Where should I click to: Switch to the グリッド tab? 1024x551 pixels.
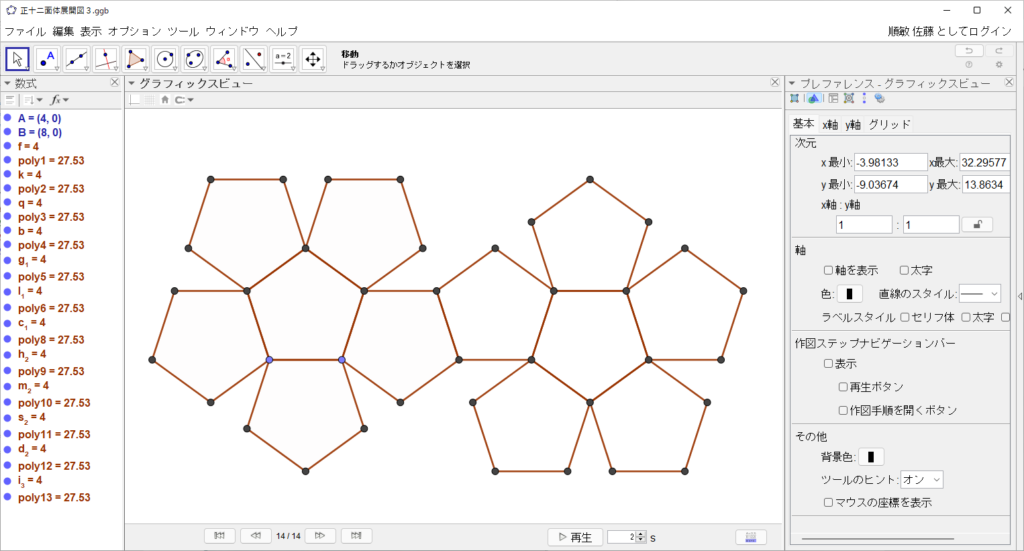pos(889,124)
